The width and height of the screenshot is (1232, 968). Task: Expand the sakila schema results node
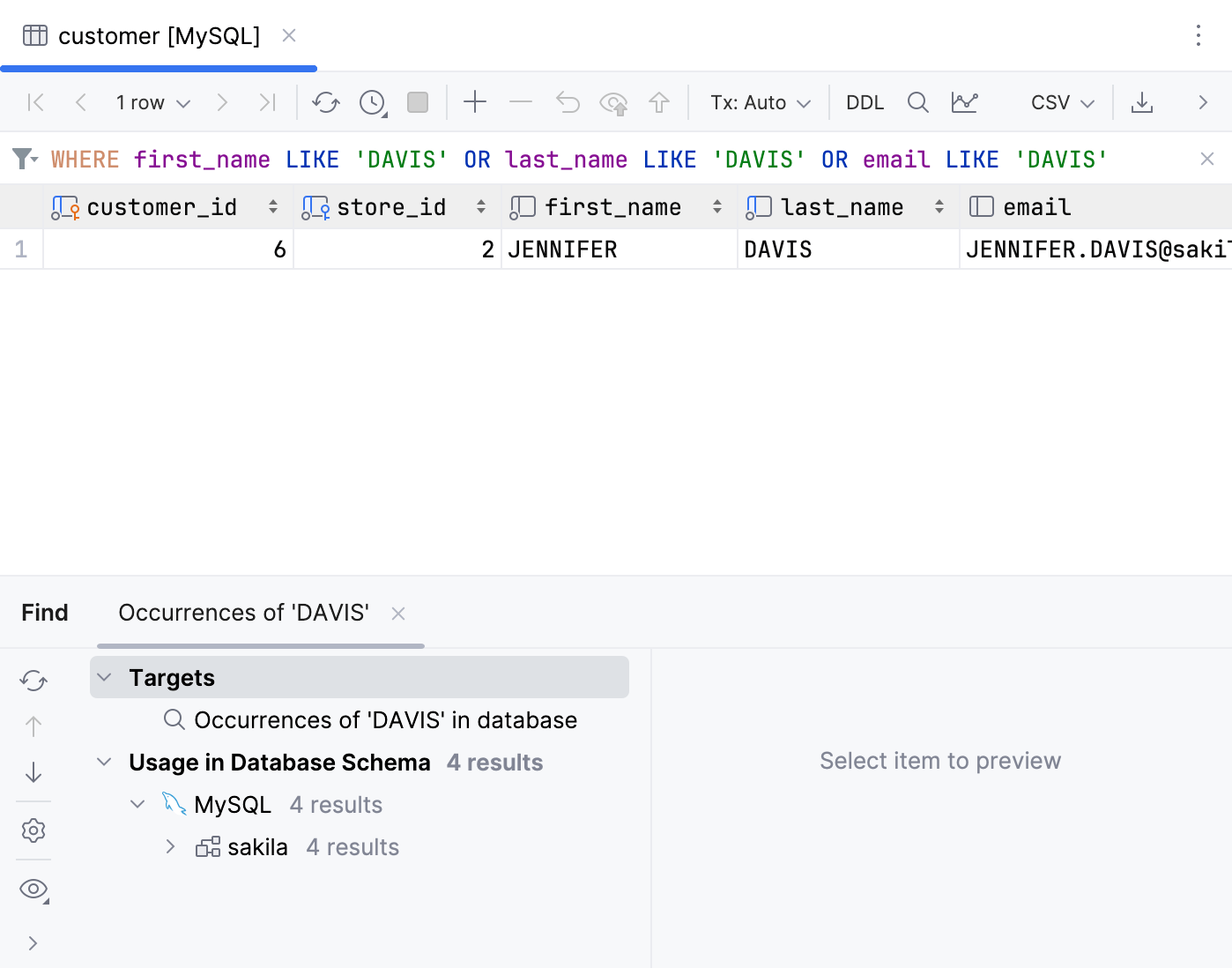tap(171, 847)
